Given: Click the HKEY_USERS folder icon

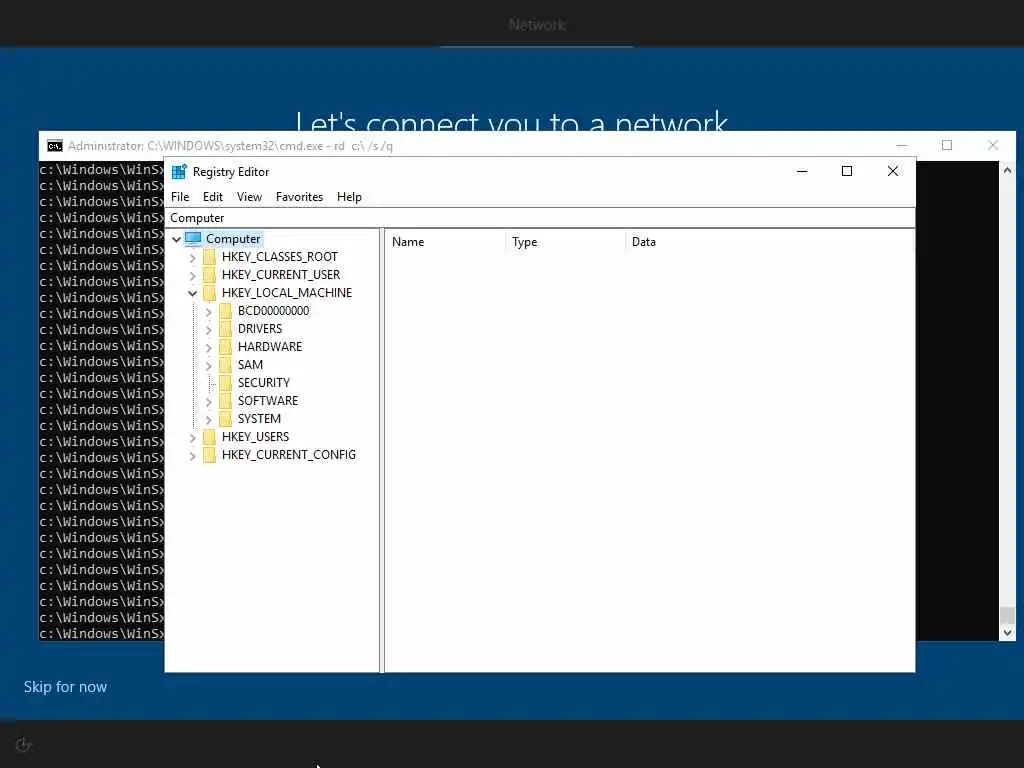Looking at the screenshot, I should point(210,436).
